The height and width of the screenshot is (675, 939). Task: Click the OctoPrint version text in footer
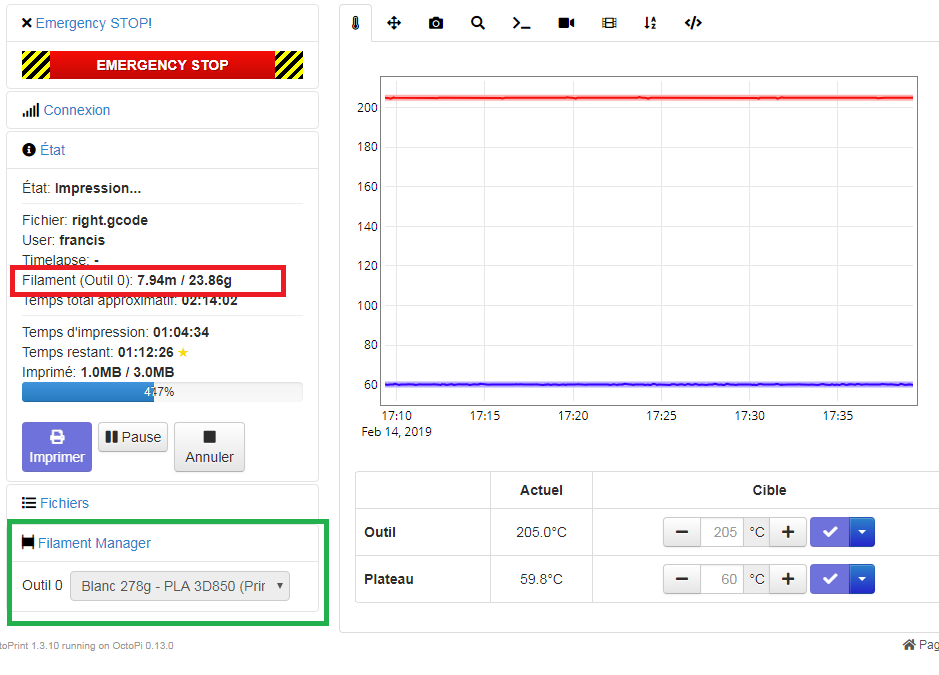coord(86,646)
